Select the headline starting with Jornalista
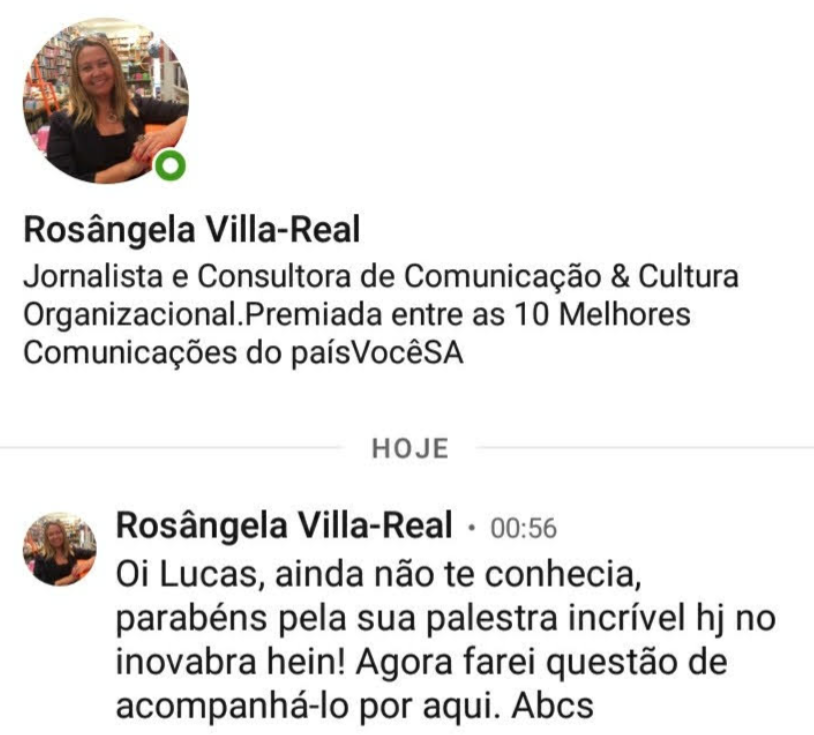This screenshot has height=735, width=814. 381,315
